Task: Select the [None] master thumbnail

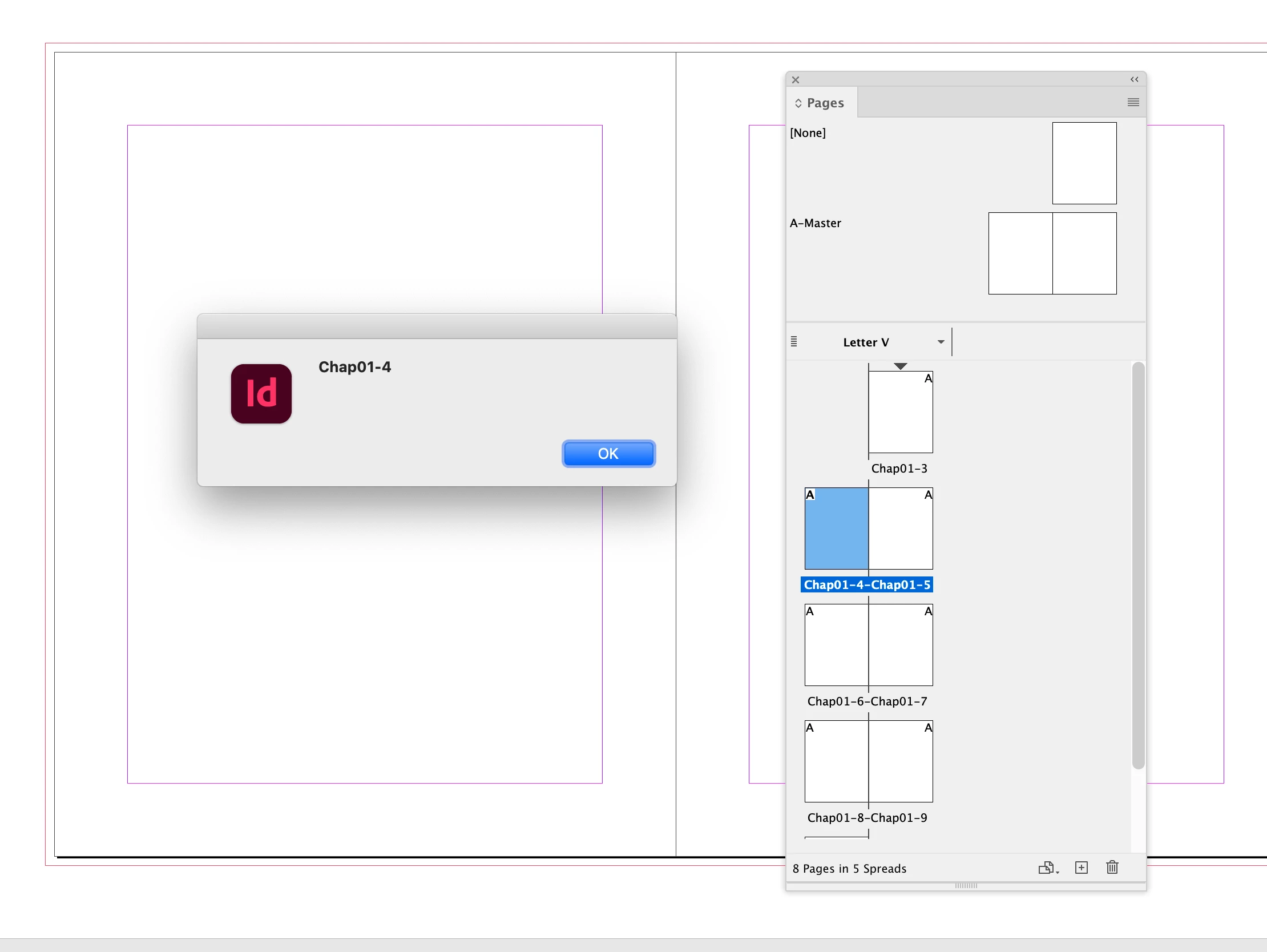Action: (x=1084, y=163)
